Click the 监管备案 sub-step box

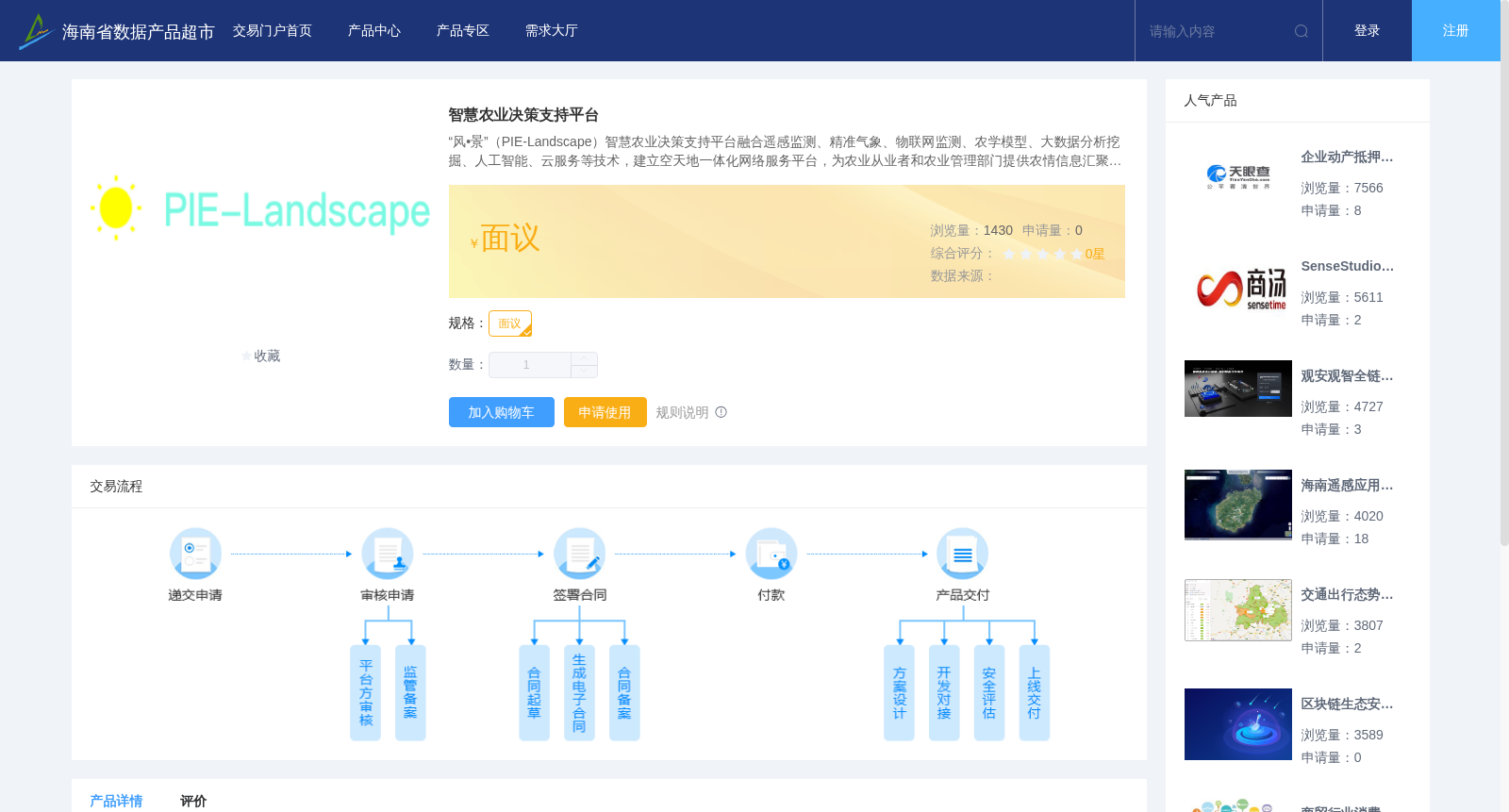pos(410,693)
